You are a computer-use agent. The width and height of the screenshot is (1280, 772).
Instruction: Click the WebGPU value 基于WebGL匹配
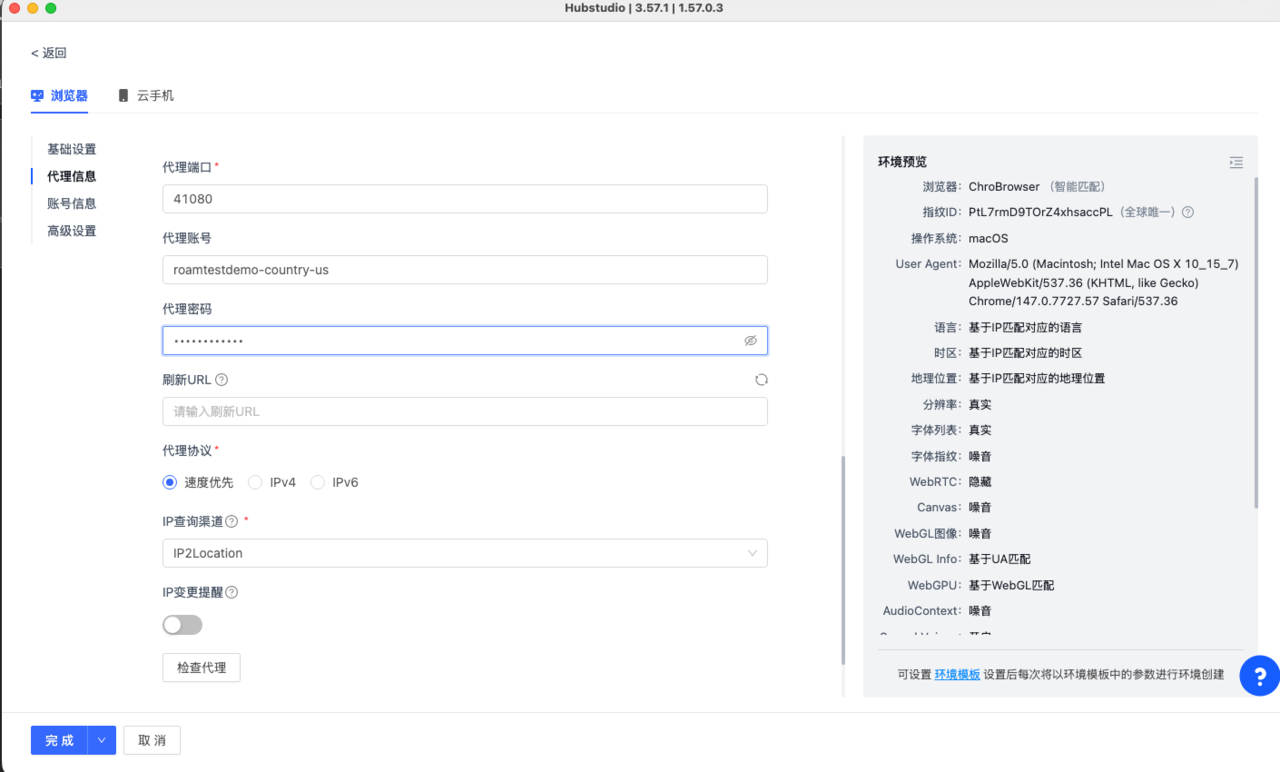pyautogui.click(x=1011, y=585)
